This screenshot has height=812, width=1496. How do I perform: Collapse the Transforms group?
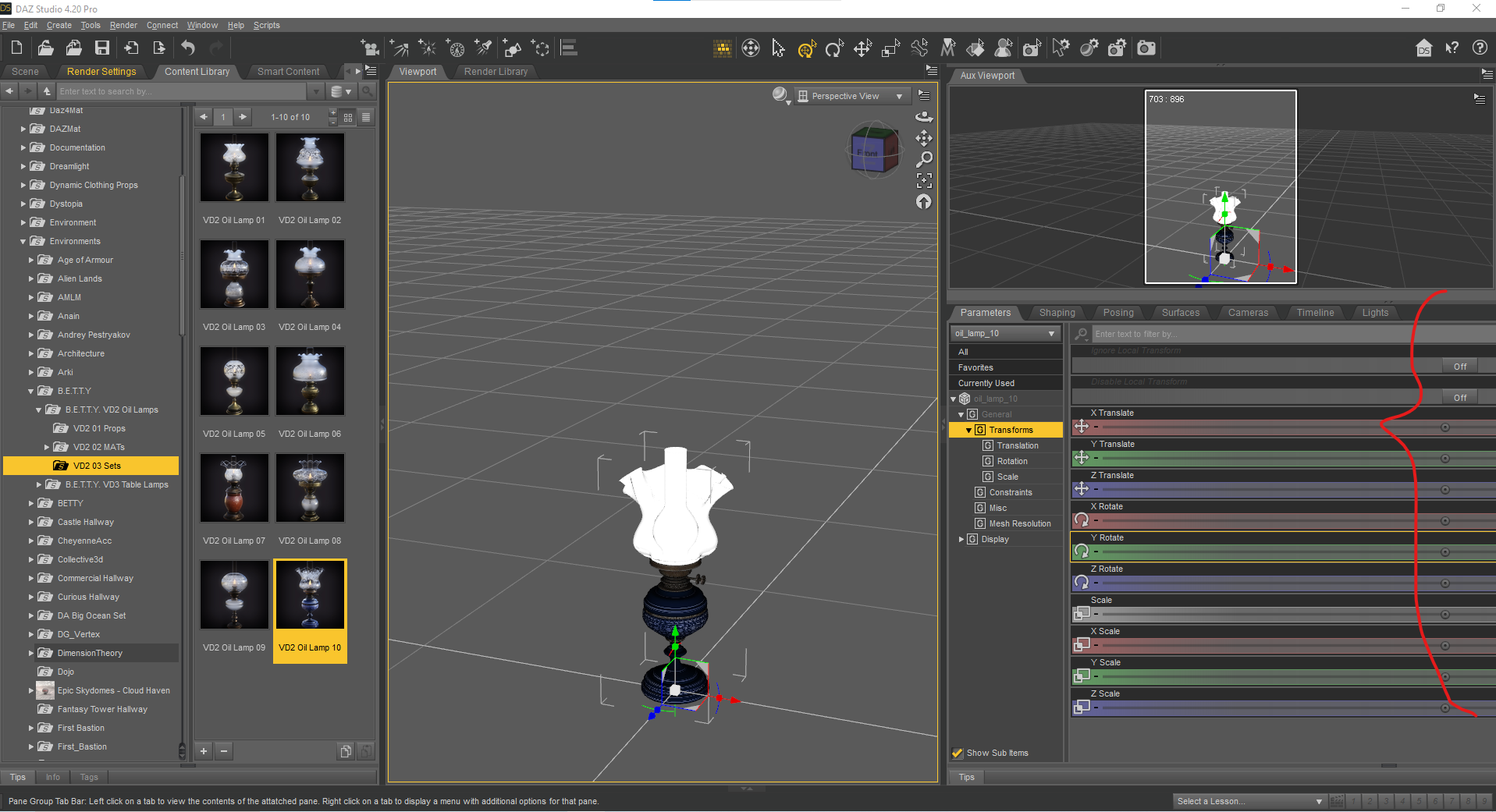[968, 431]
